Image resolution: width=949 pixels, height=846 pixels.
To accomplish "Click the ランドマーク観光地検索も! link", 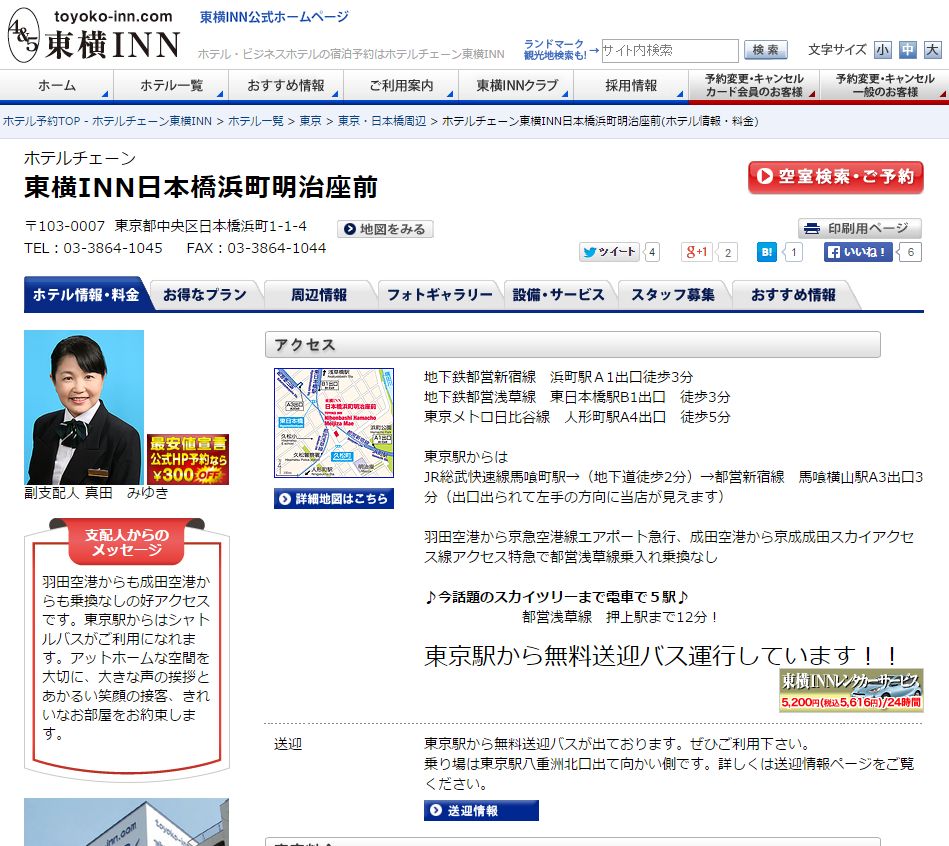I will 555,50.
